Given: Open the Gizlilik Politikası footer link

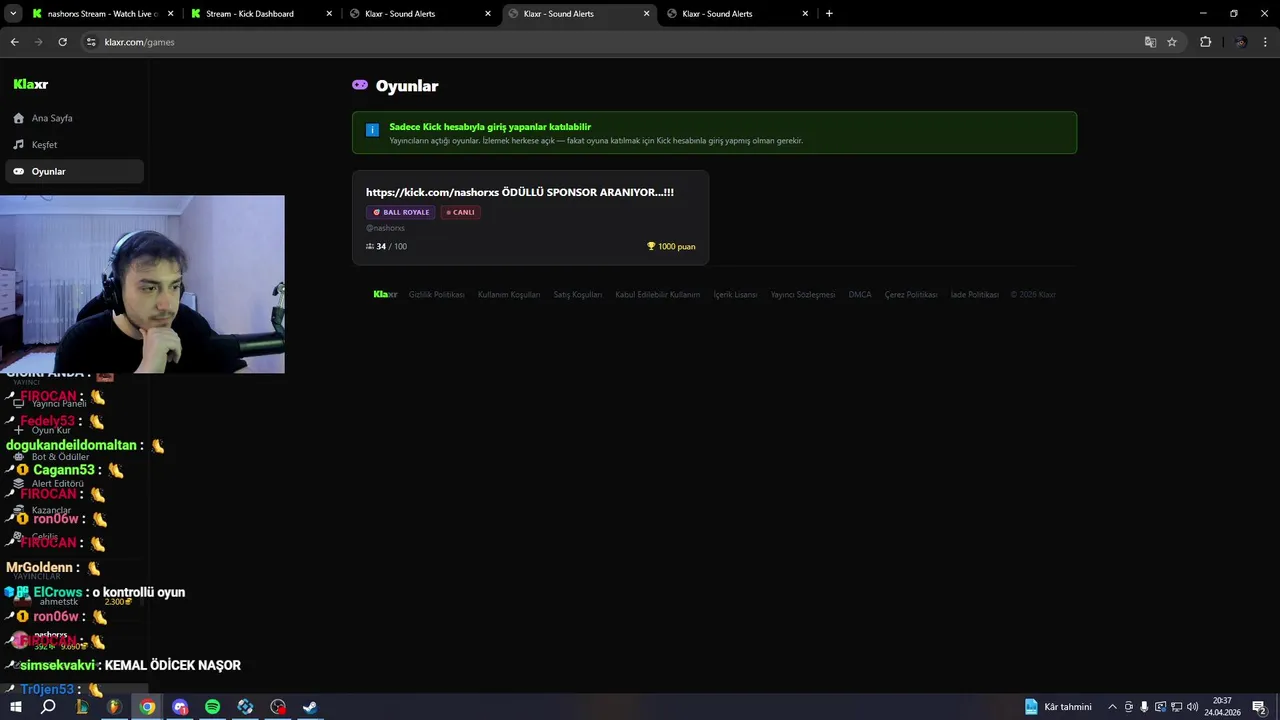Looking at the screenshot, I should [436, 295].
